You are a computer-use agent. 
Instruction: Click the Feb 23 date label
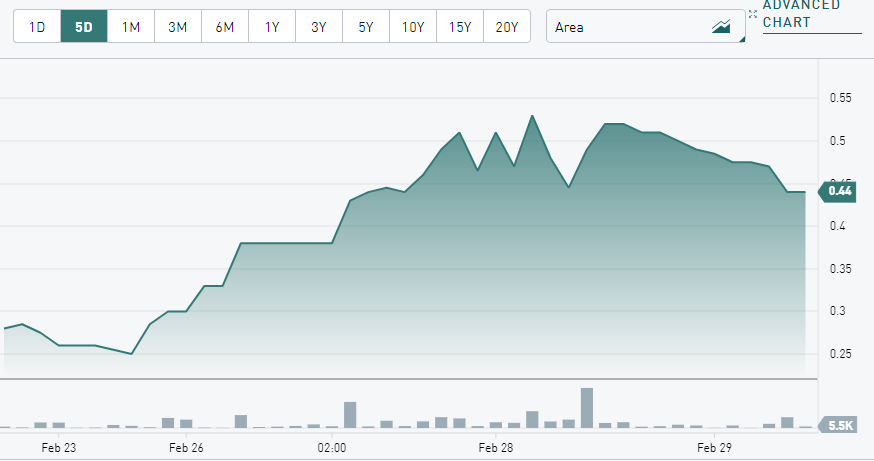coord(59,448)
